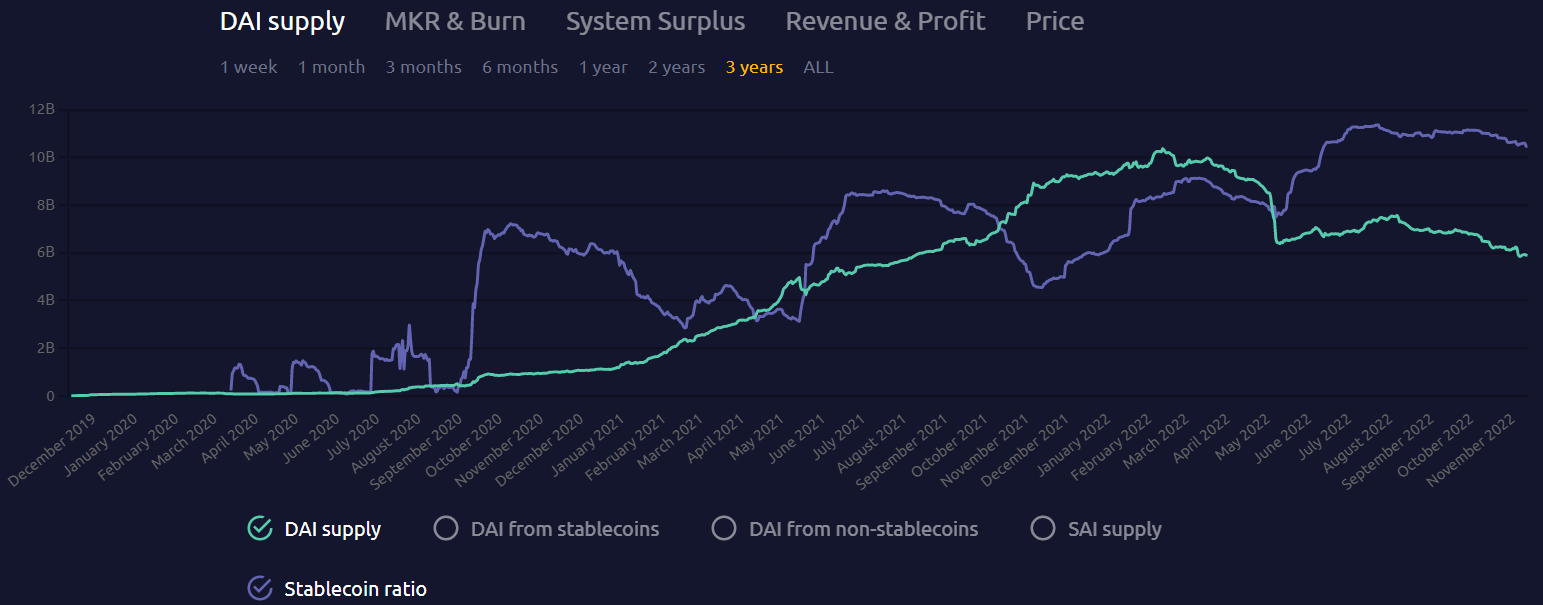Image resolution: width=1543 pixels, height=605 pixels.
Task: Enable the SAI supply series
Action: click(x=1043, y=528)
